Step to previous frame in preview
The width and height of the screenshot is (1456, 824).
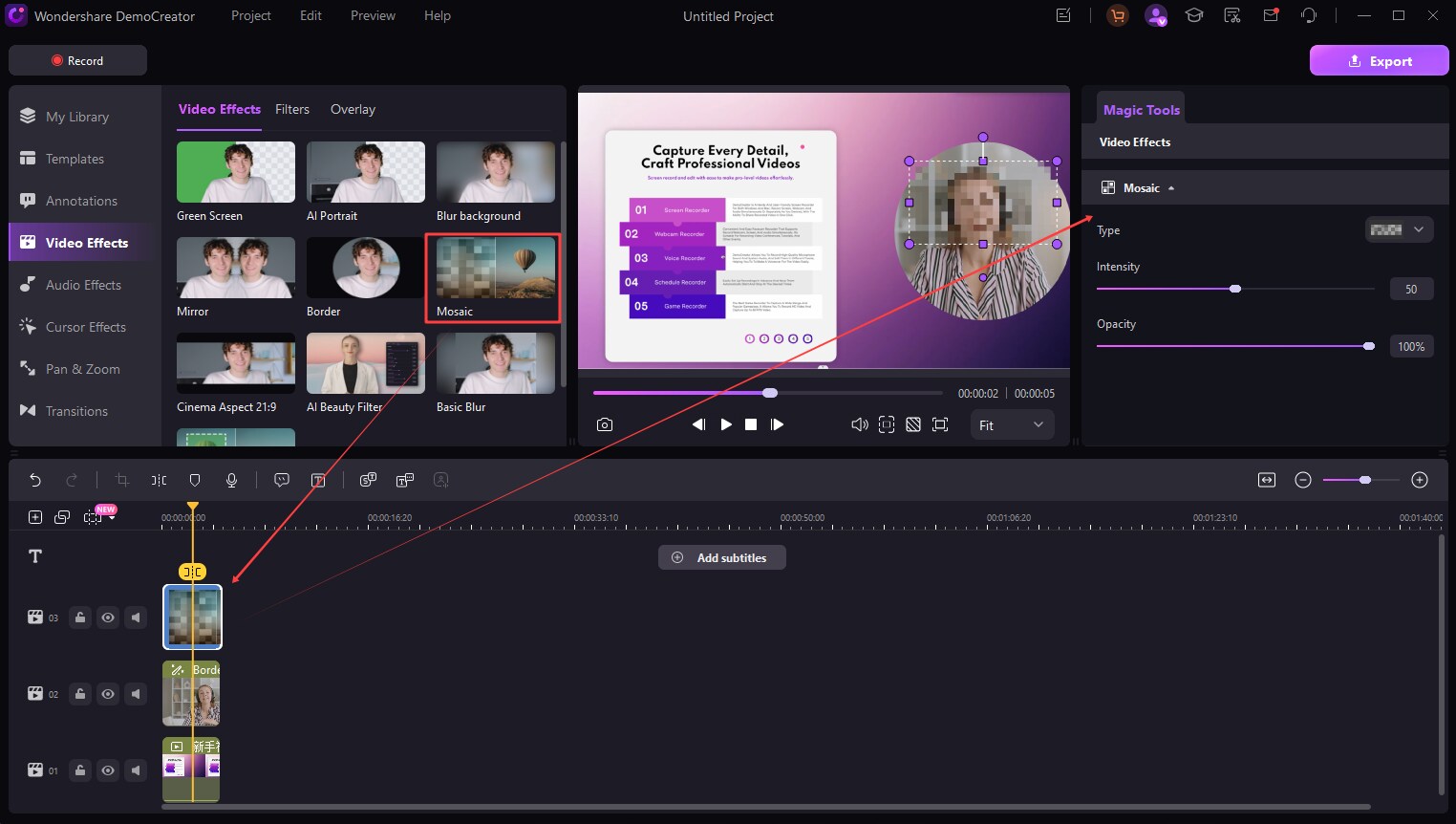[x=698, y=424]
